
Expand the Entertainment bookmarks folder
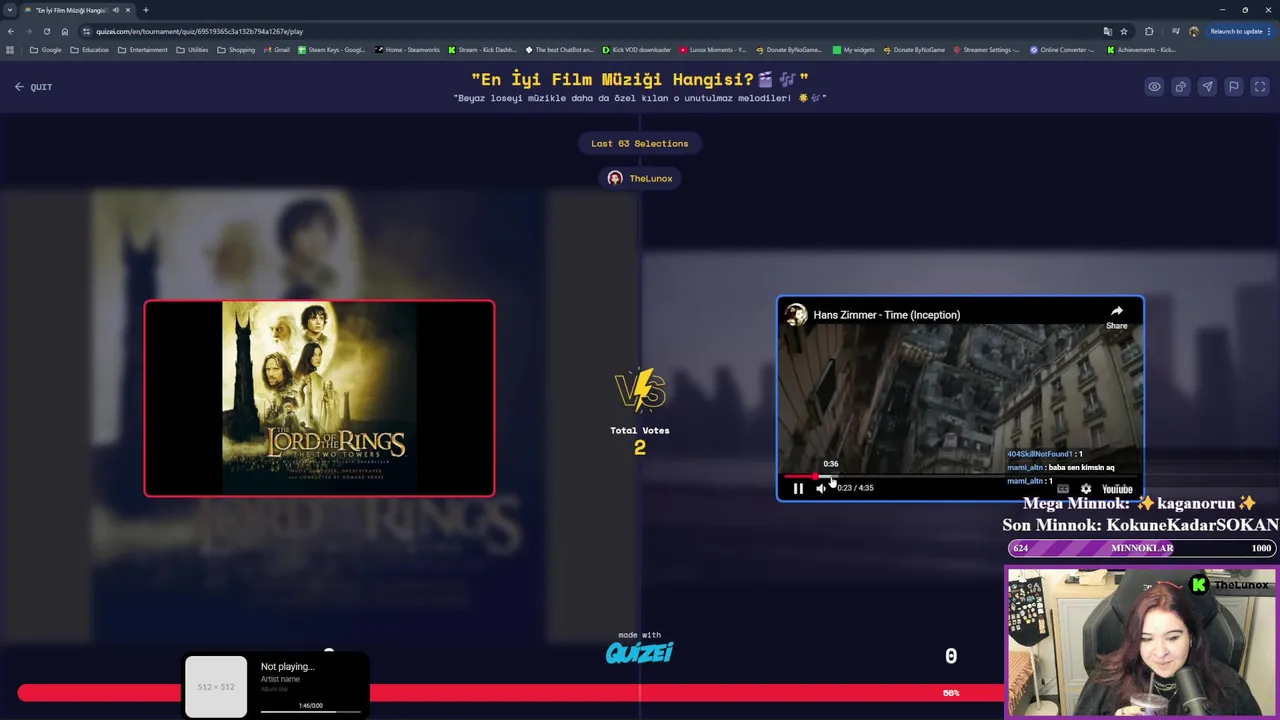coord(143,50)
